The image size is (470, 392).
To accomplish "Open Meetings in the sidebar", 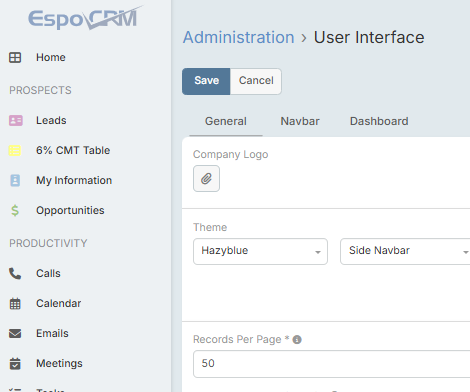I will (59, 363).
